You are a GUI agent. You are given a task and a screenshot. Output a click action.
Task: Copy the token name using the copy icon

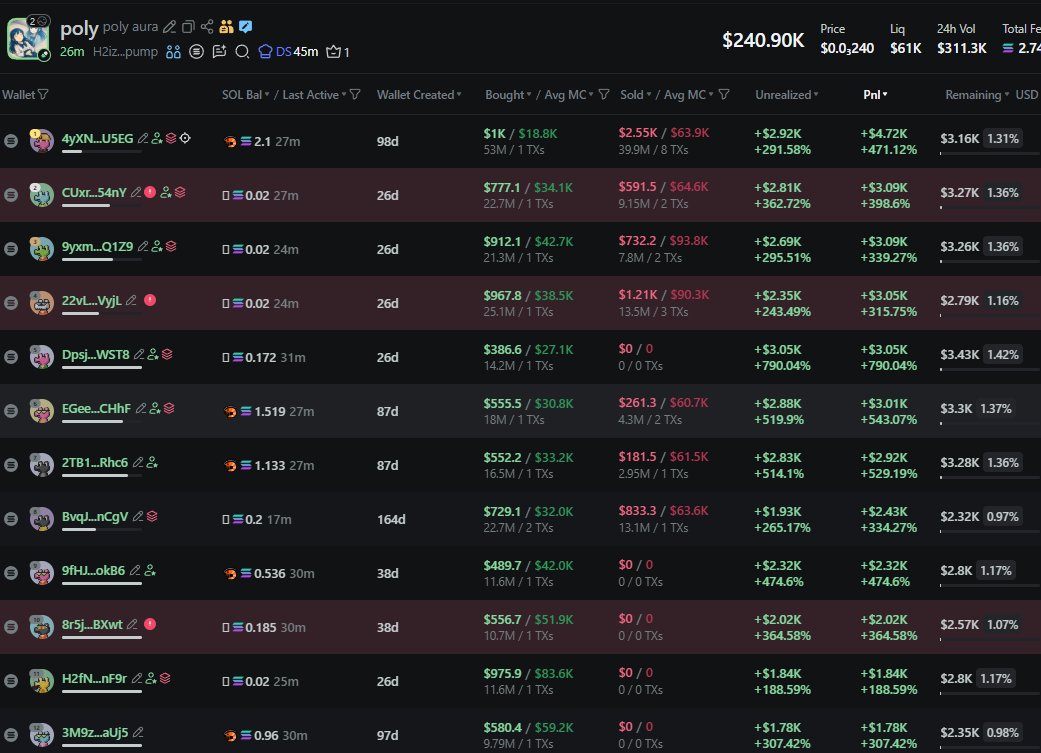[x=188, y=27]
